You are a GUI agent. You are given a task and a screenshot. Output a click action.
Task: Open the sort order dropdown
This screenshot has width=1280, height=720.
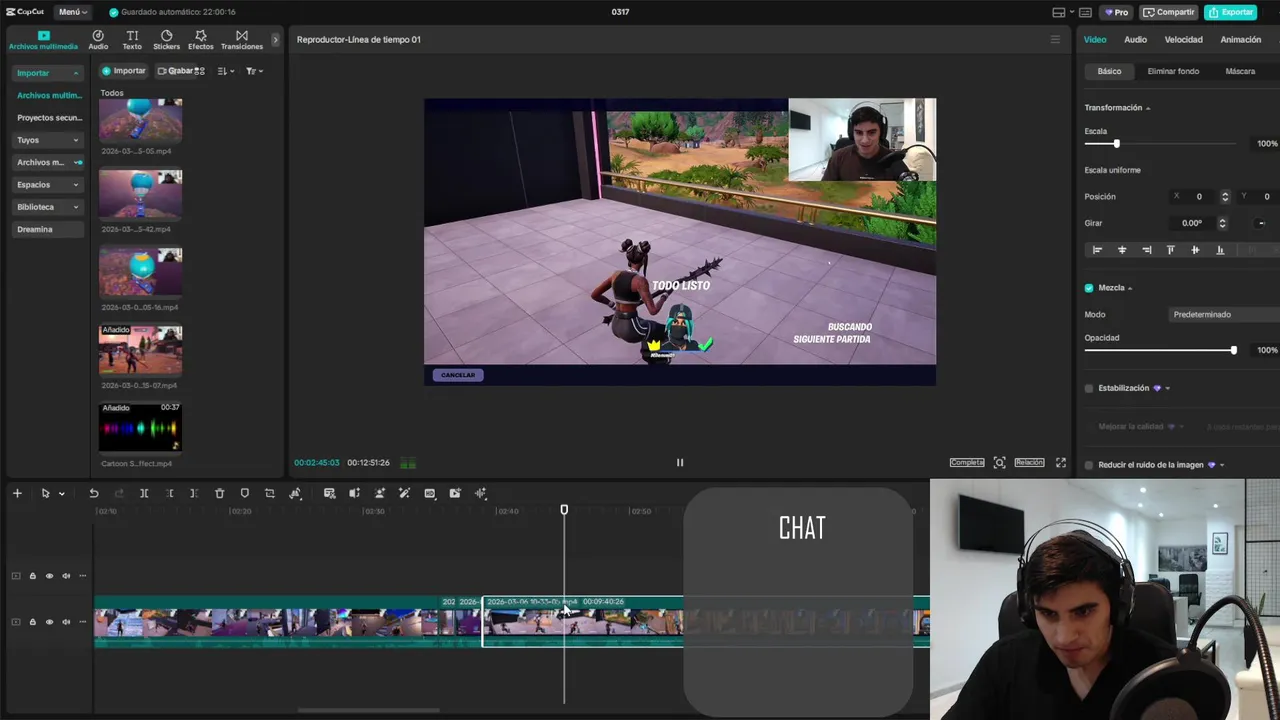click(226, 71)
